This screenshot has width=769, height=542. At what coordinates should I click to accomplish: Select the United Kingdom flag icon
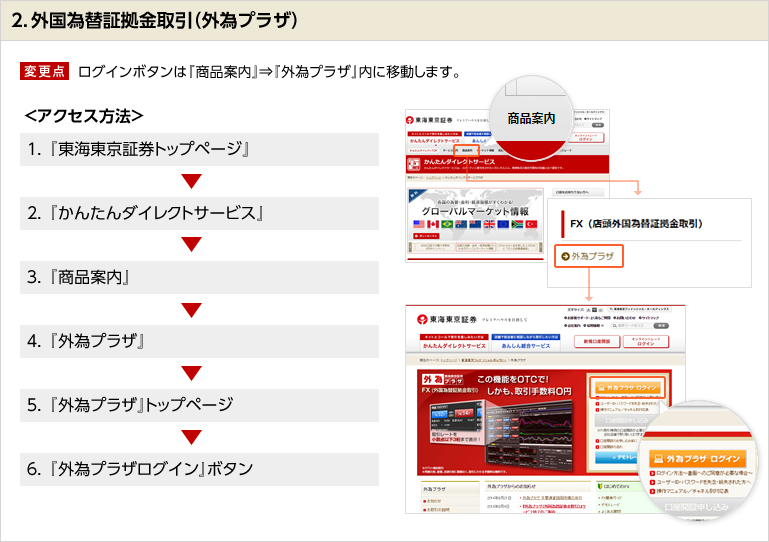click(489, 224)
